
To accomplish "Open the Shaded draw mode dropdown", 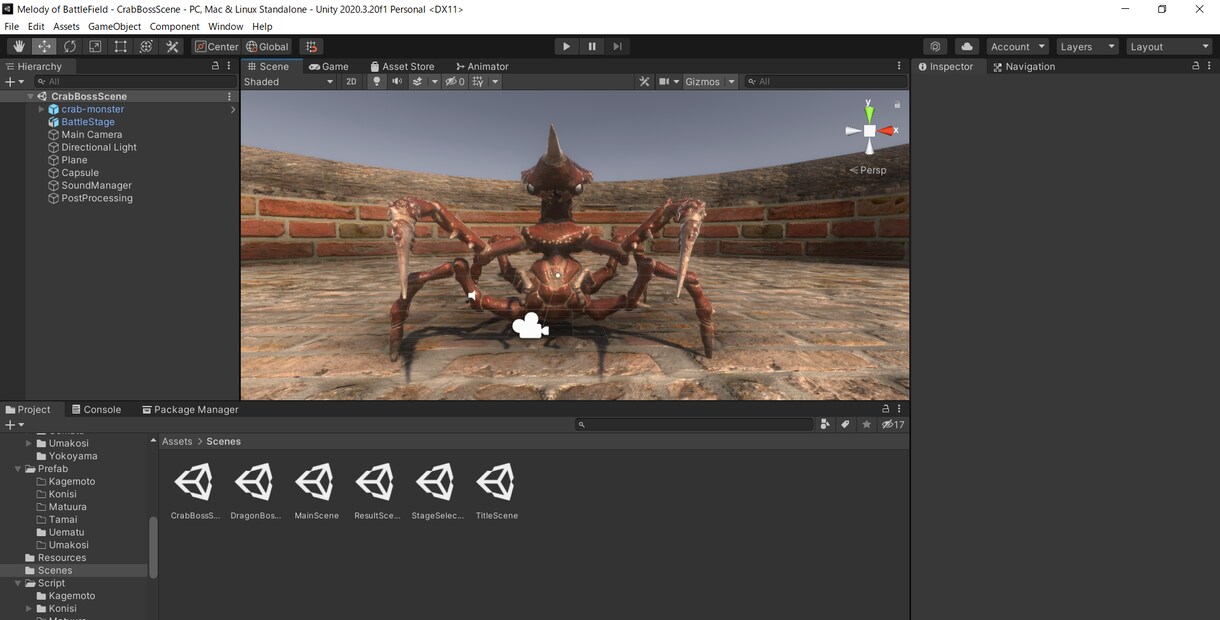I will coord(289,82).
